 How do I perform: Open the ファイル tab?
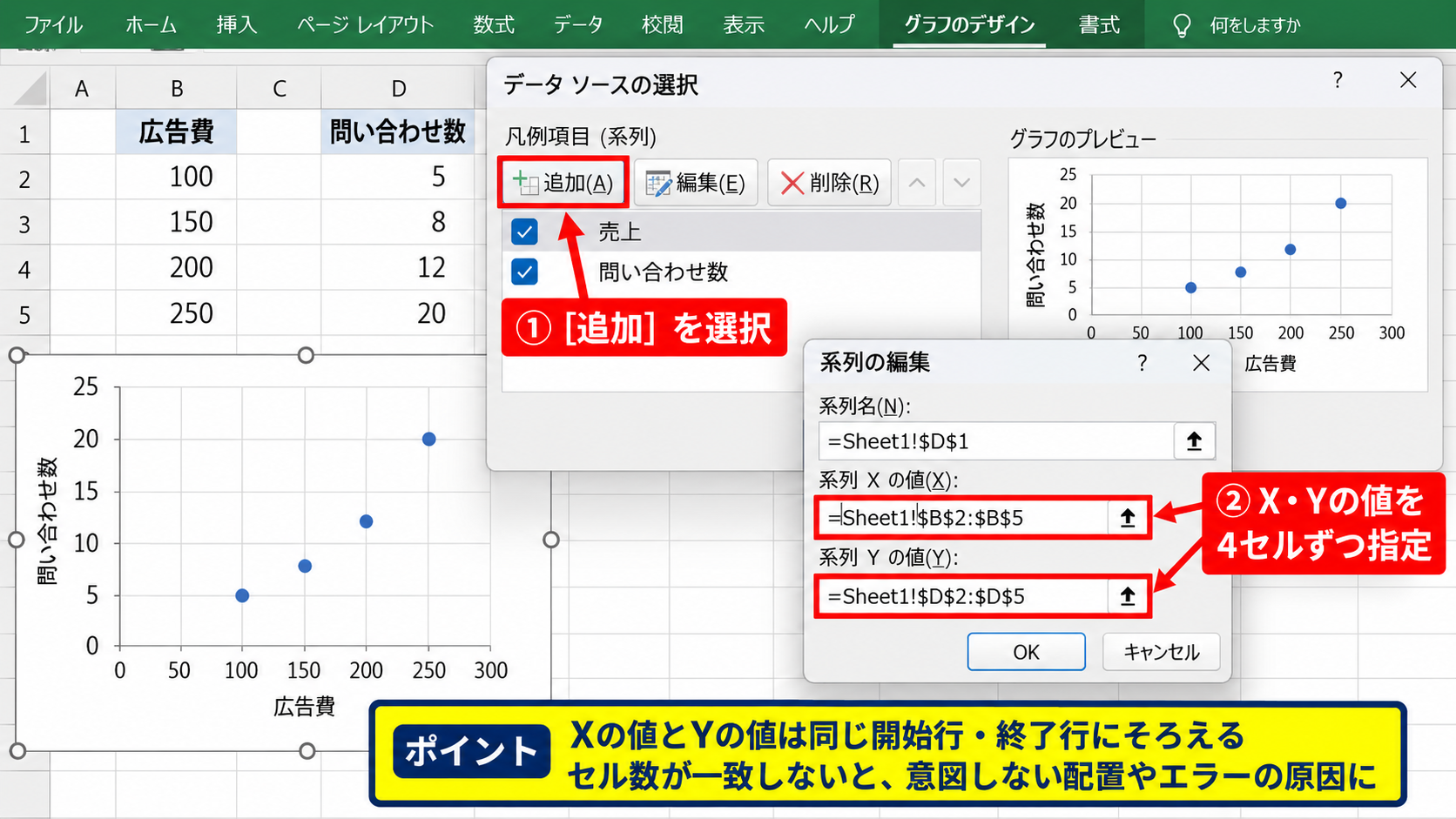[x=53, y=24]
